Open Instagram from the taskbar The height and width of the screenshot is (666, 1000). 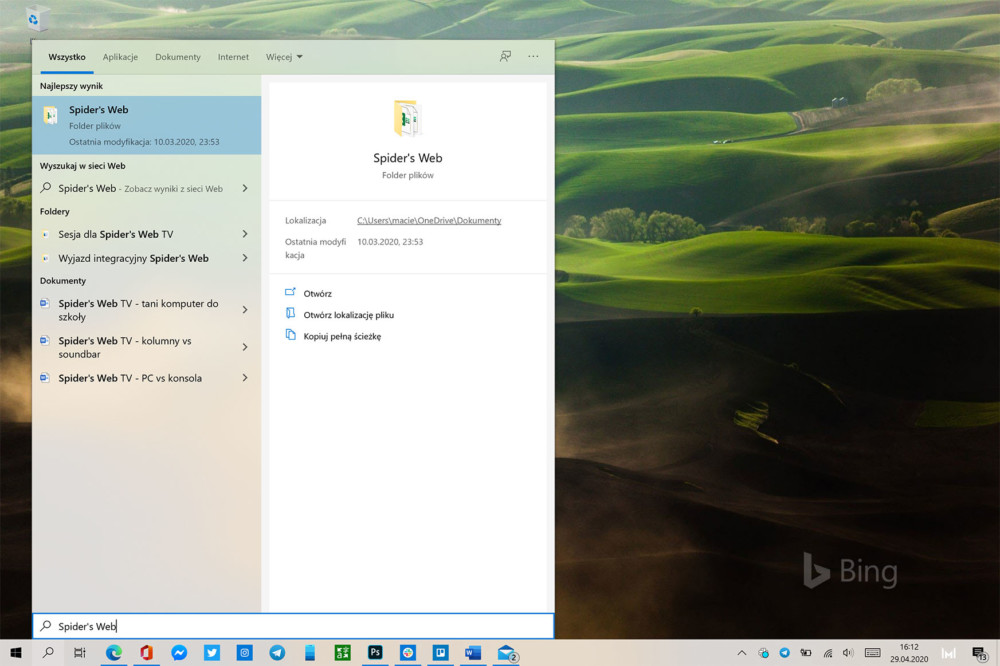244,653
